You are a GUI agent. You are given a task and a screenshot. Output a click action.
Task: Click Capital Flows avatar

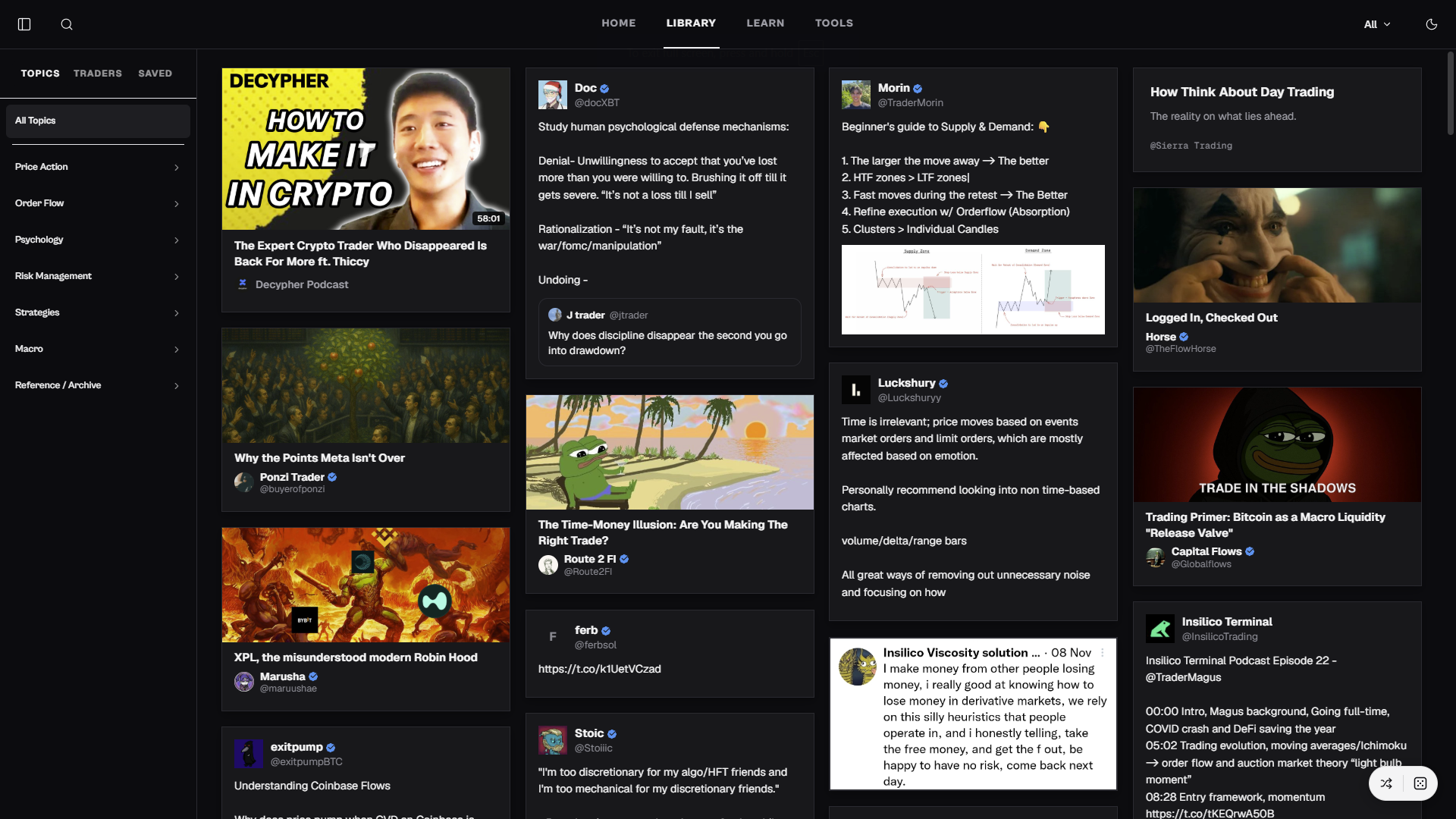coord(1156,557)
